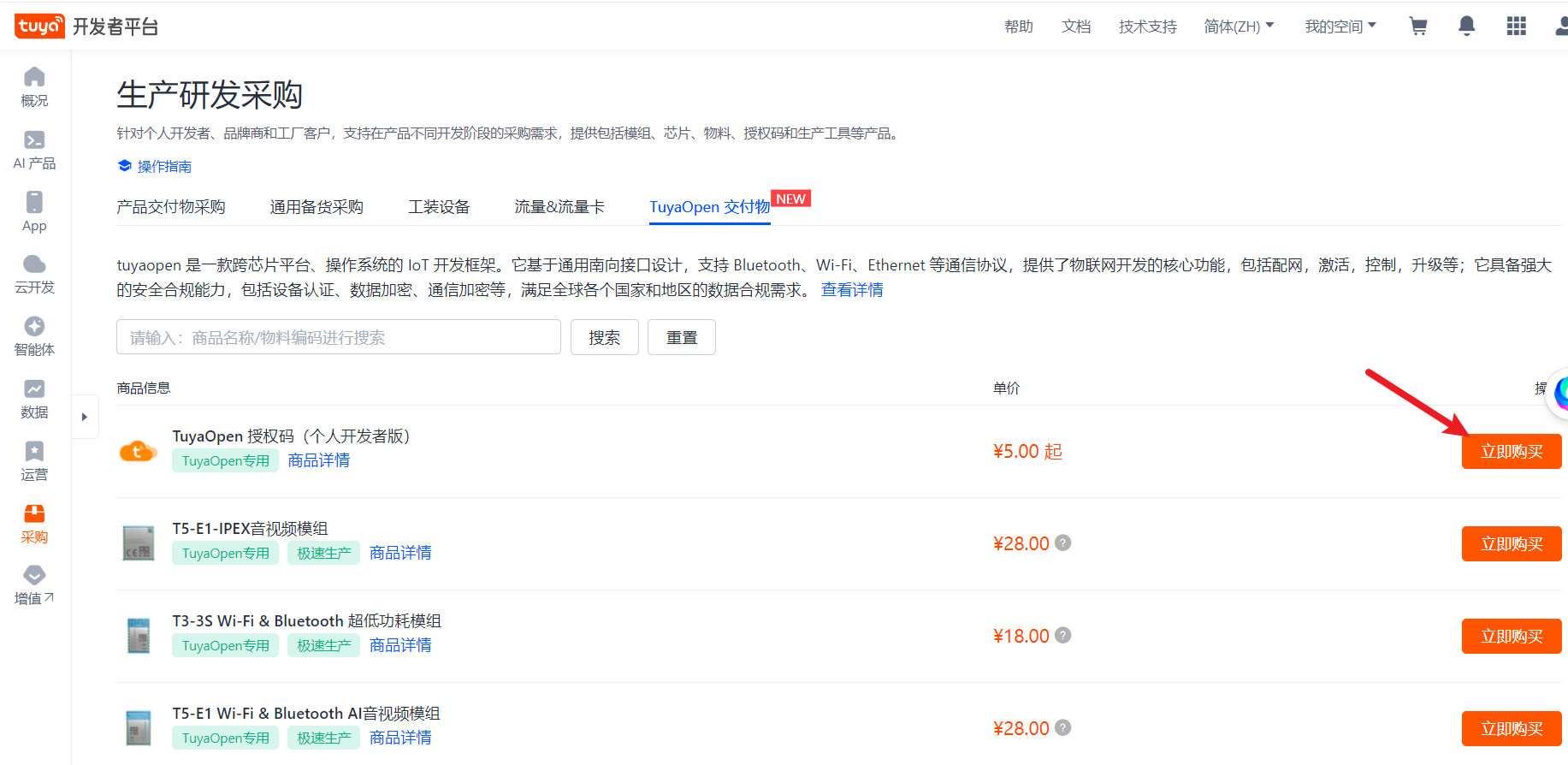Expand the 我的空间 dropdown
Image resolution: width=1568 pixels, height=765 pixels.
click(x=1340, y=27)
